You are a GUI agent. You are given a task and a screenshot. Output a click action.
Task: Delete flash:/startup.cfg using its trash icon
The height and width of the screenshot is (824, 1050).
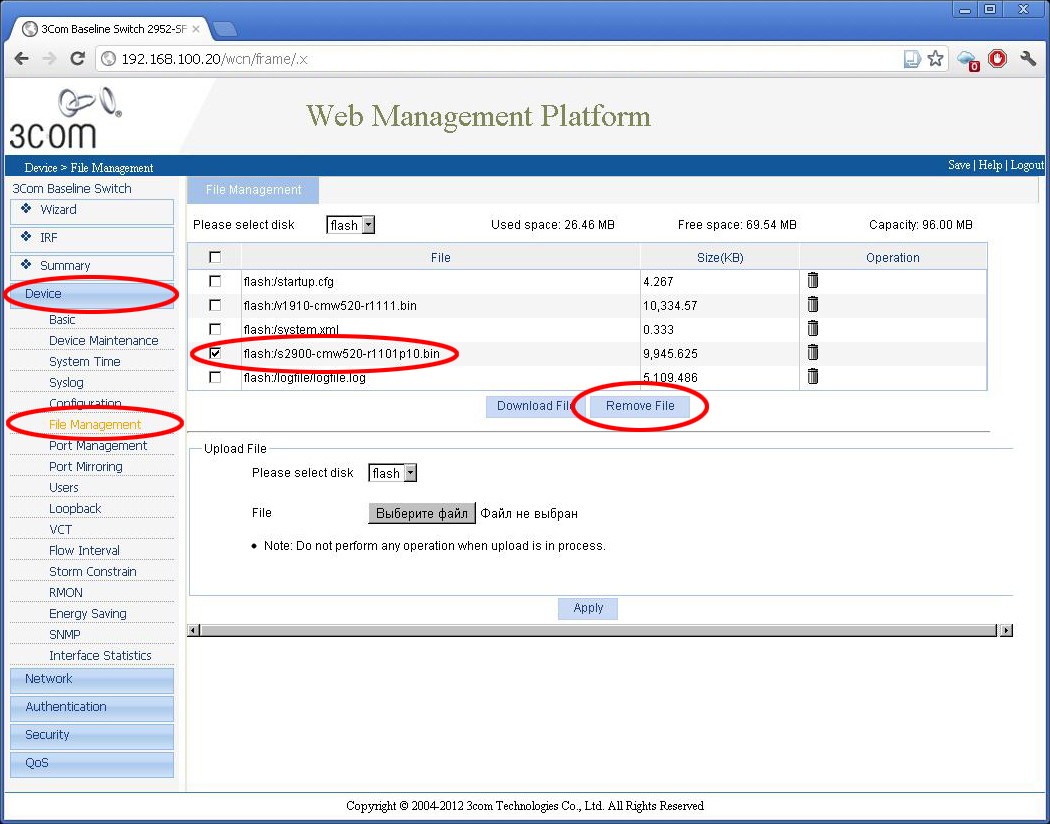(813, 280)
